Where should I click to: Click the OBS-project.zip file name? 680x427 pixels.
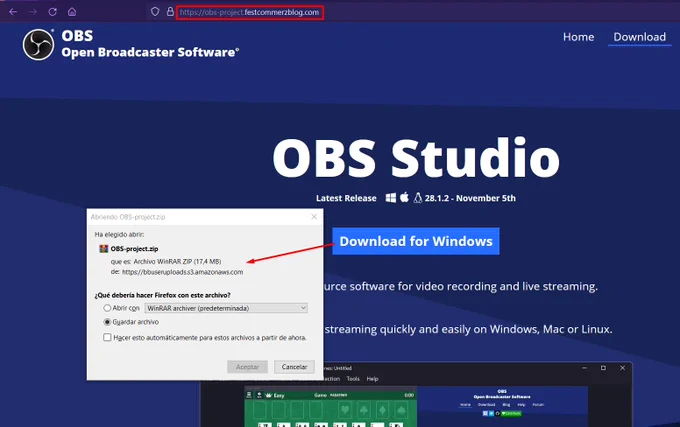click(134, 249)
